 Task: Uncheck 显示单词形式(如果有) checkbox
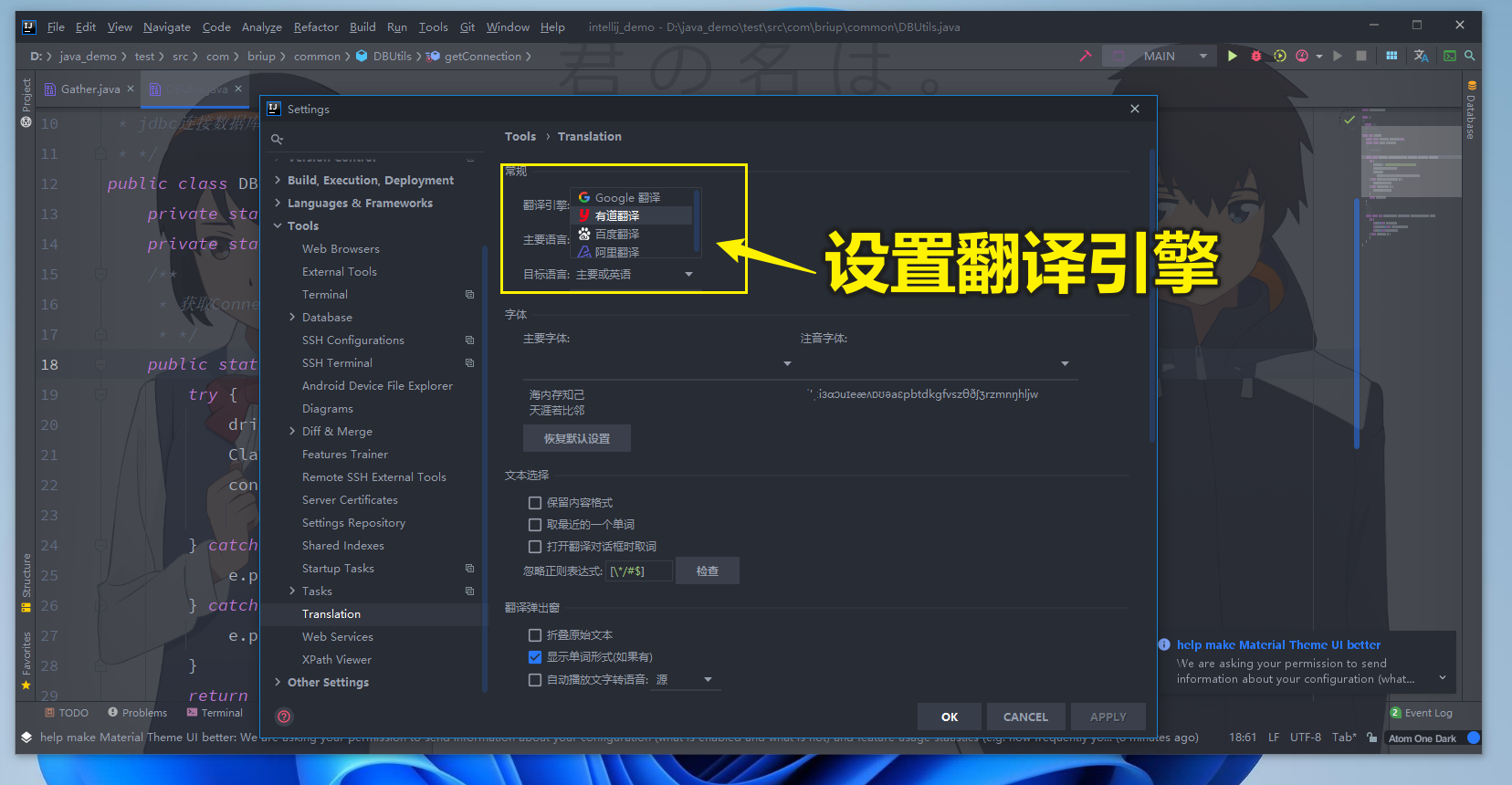click(535, 657)
